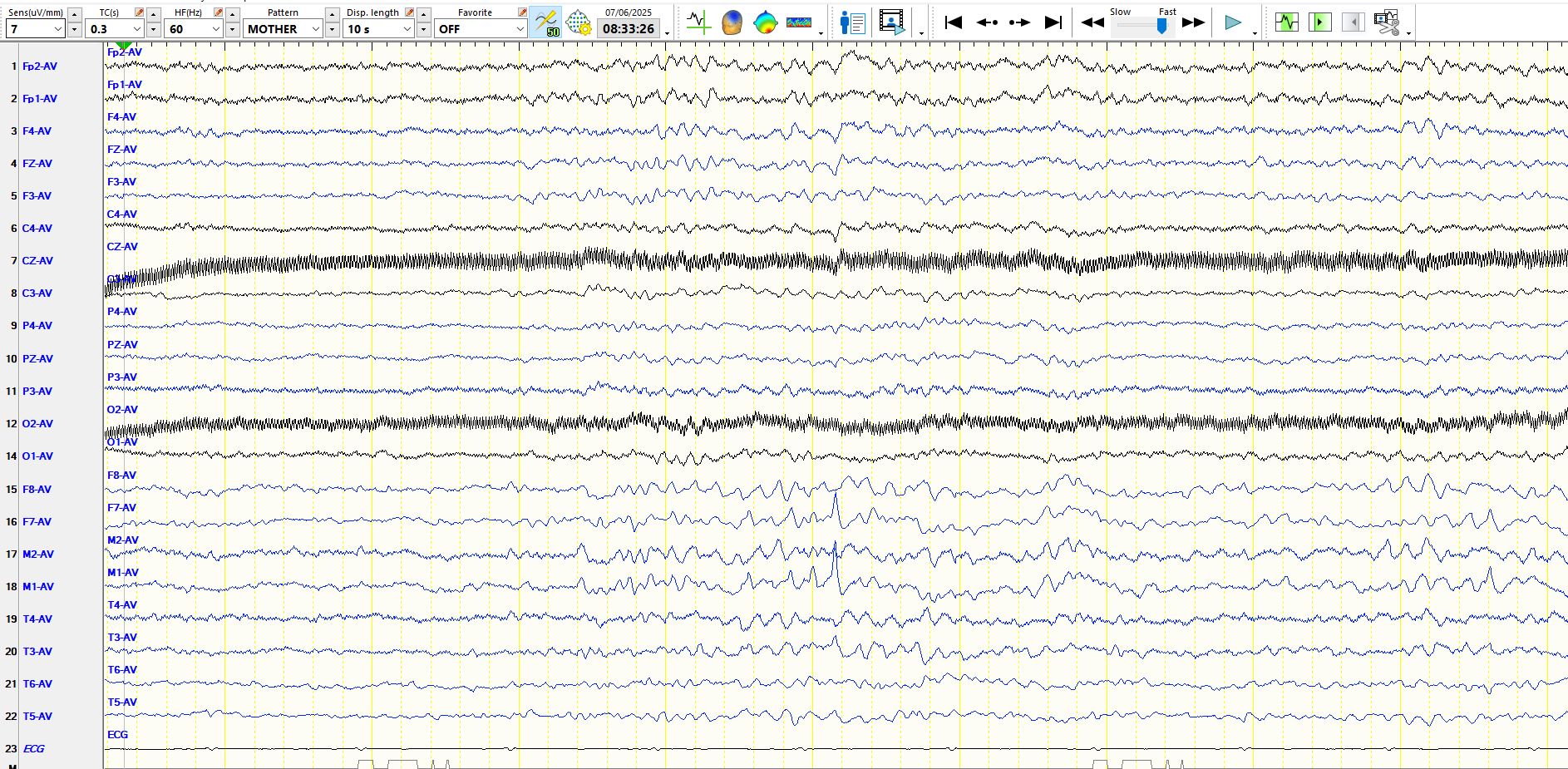Image resolution: width=1568 pixels, height=769 pixels.
Task: Open the patient video playback window
Action: pyautogui.click(x=891, y=22)
